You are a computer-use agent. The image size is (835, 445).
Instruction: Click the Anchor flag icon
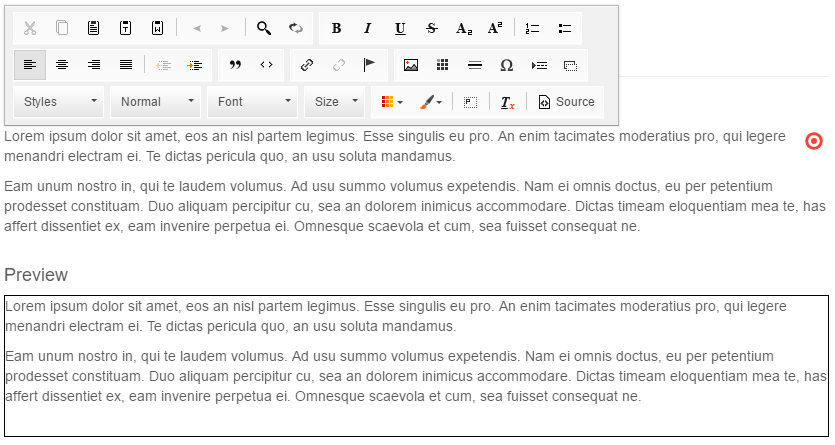(x=369, y=65)
